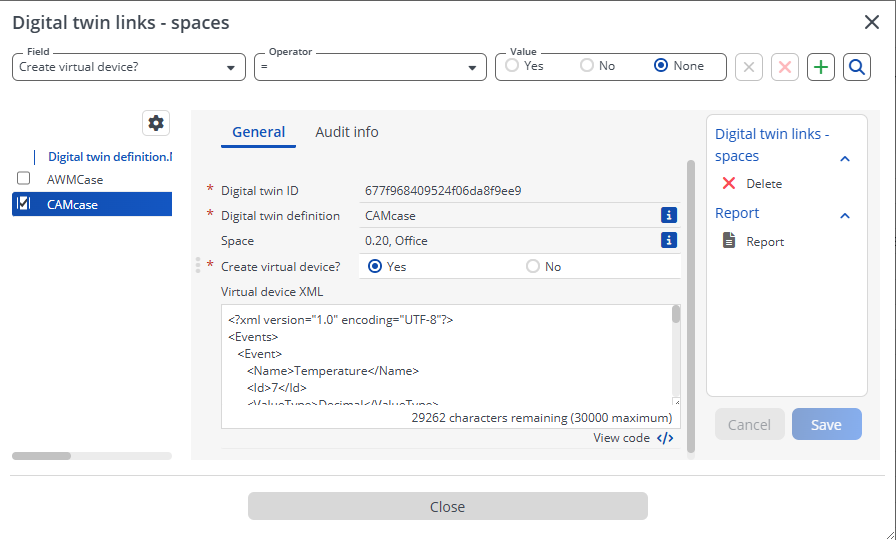Click the Report section heading text

(737, 213)
